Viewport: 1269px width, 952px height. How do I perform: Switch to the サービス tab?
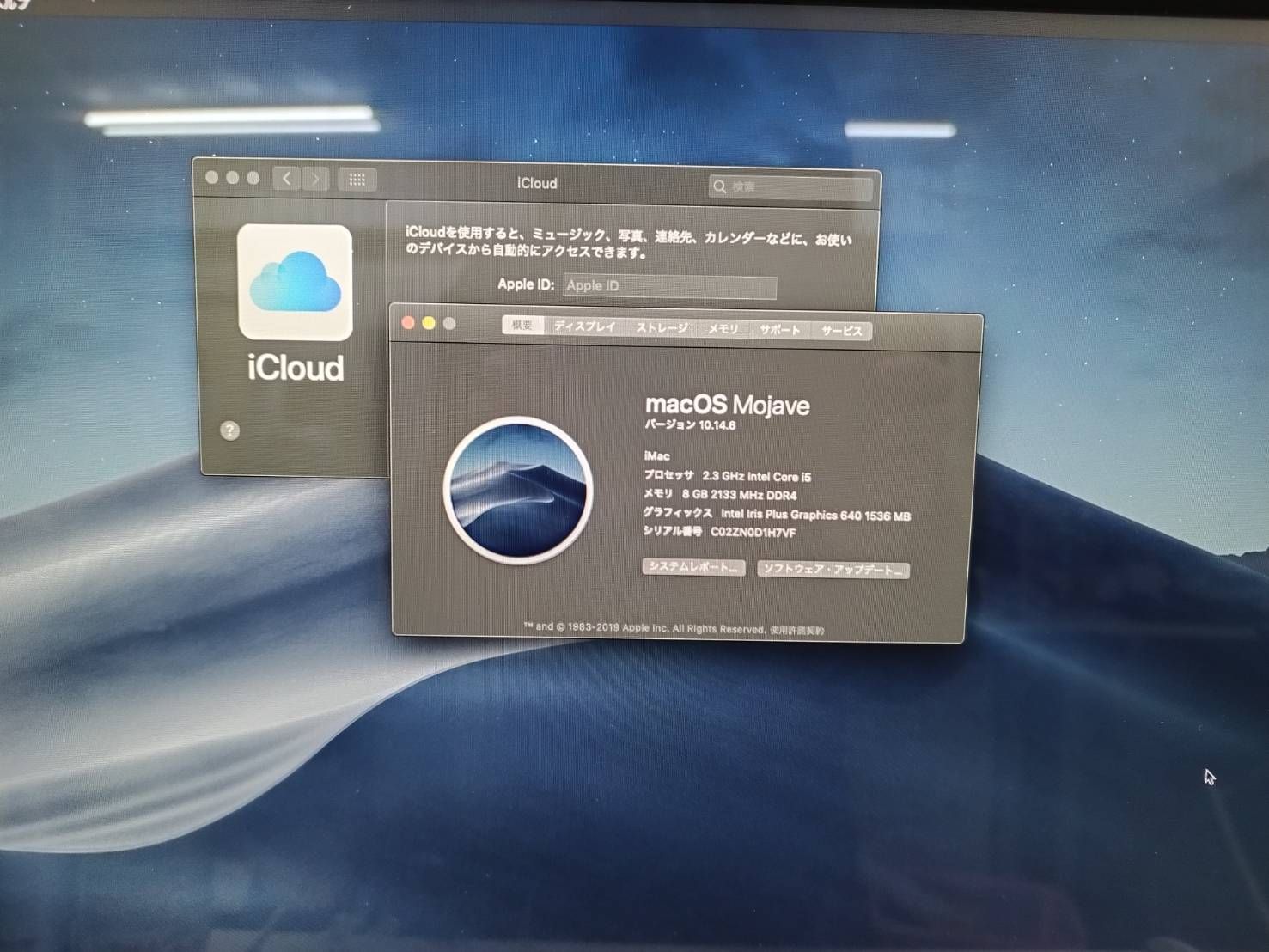click(841, 330)
